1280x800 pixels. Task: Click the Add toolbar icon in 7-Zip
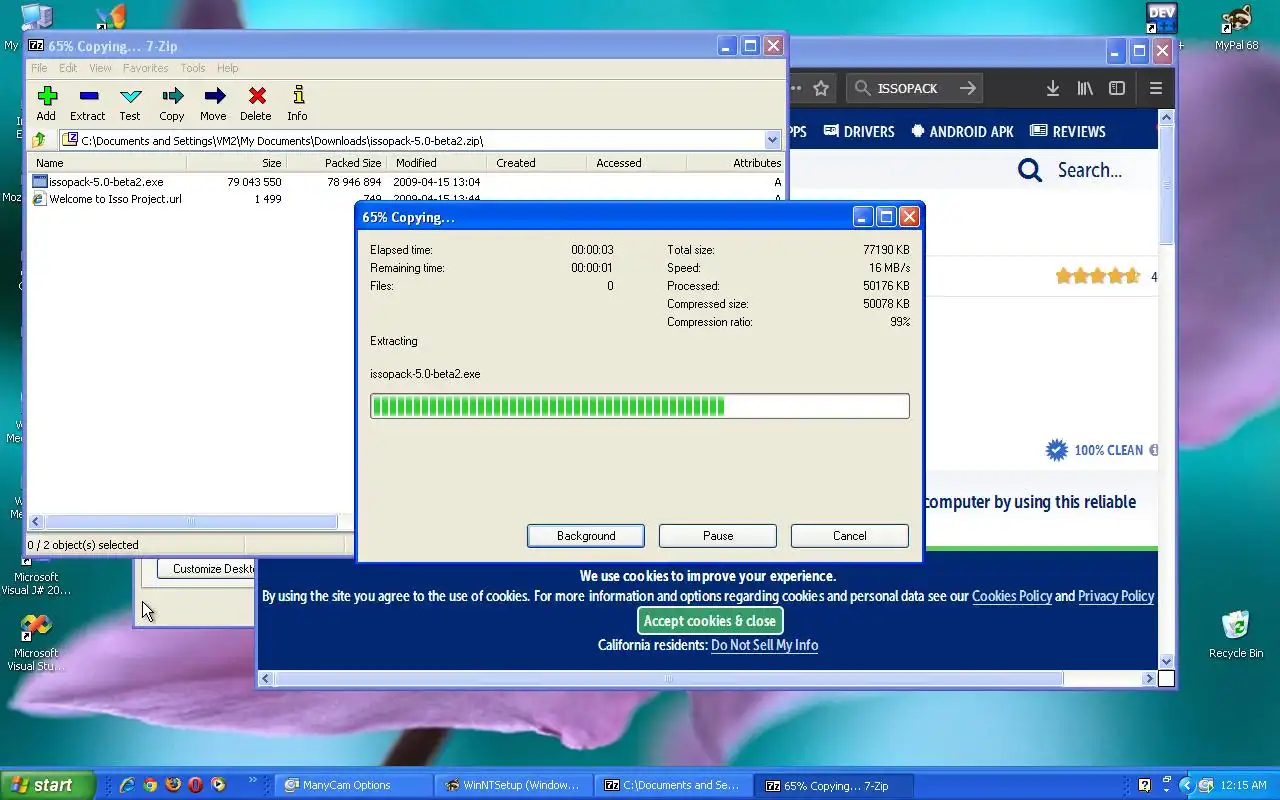46,96
